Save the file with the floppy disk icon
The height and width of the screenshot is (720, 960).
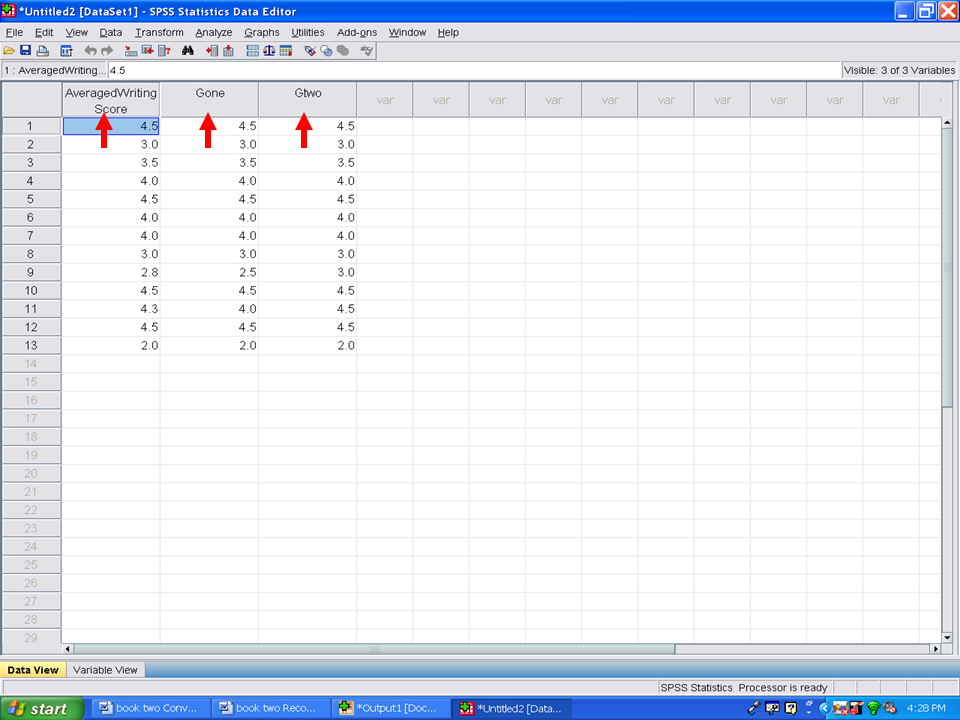click(x=25, y=50)
